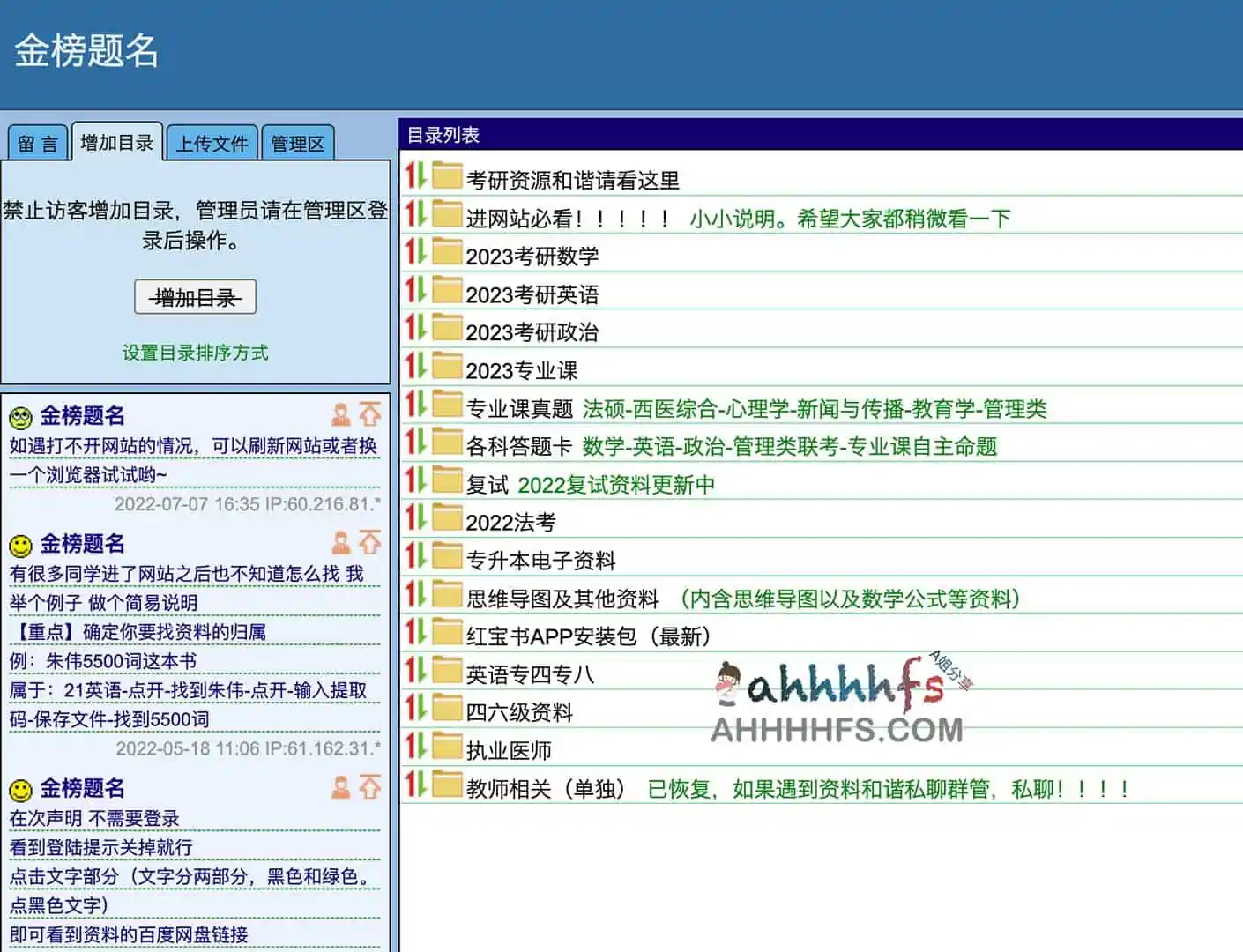The height and width of the screenshot is (952, 1243).
Task: Click the sort toggle beside 教师相关（单独）
Action: (414, 787)
